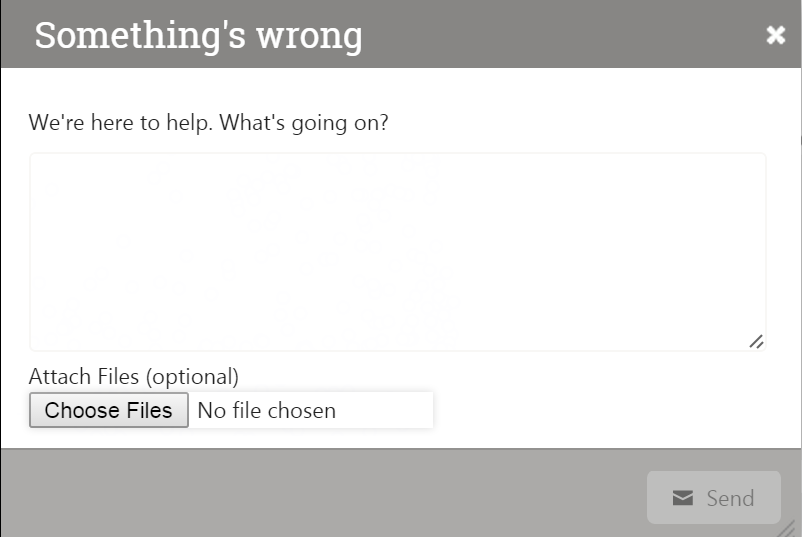Click the envelope icon on Send
This screenshot has height=537, width=802.
click(x=682, y=498)
